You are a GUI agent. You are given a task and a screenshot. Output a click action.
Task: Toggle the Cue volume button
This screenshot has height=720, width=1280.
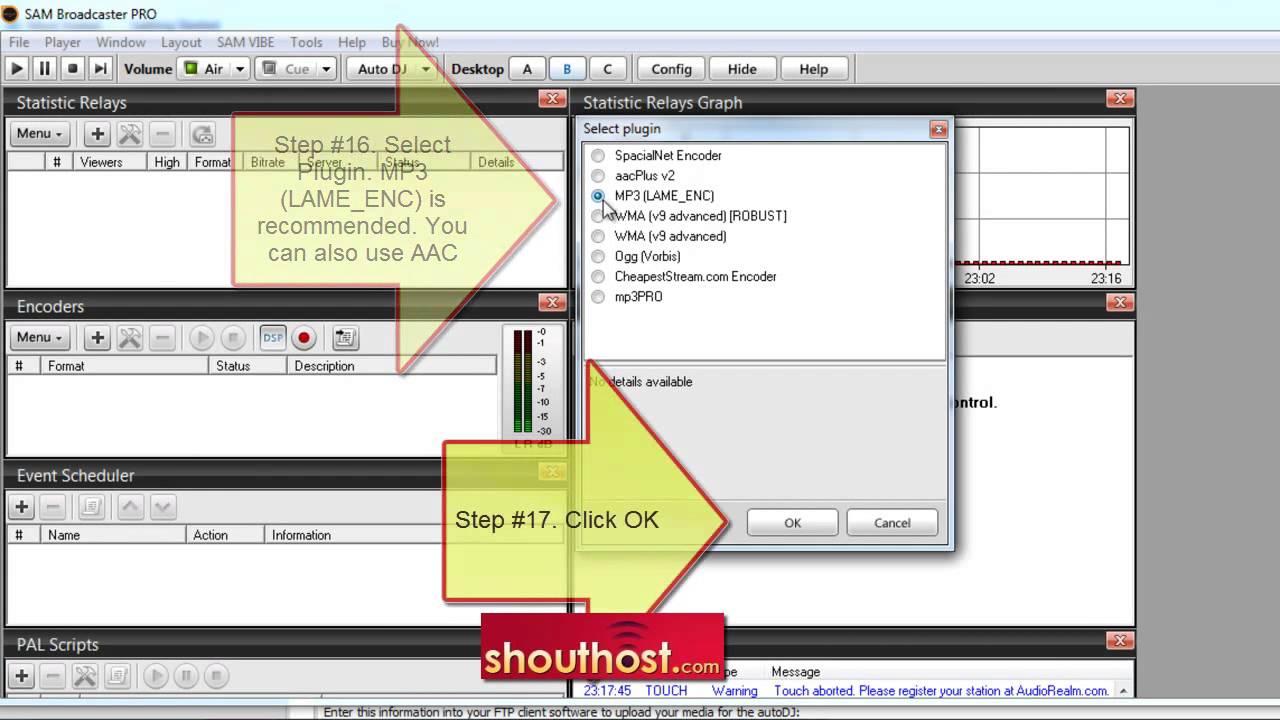coord(286,69)
